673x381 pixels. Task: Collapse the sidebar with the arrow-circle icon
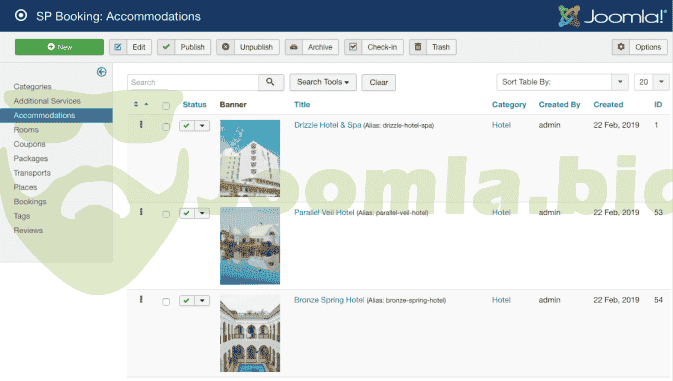(102, 72)
